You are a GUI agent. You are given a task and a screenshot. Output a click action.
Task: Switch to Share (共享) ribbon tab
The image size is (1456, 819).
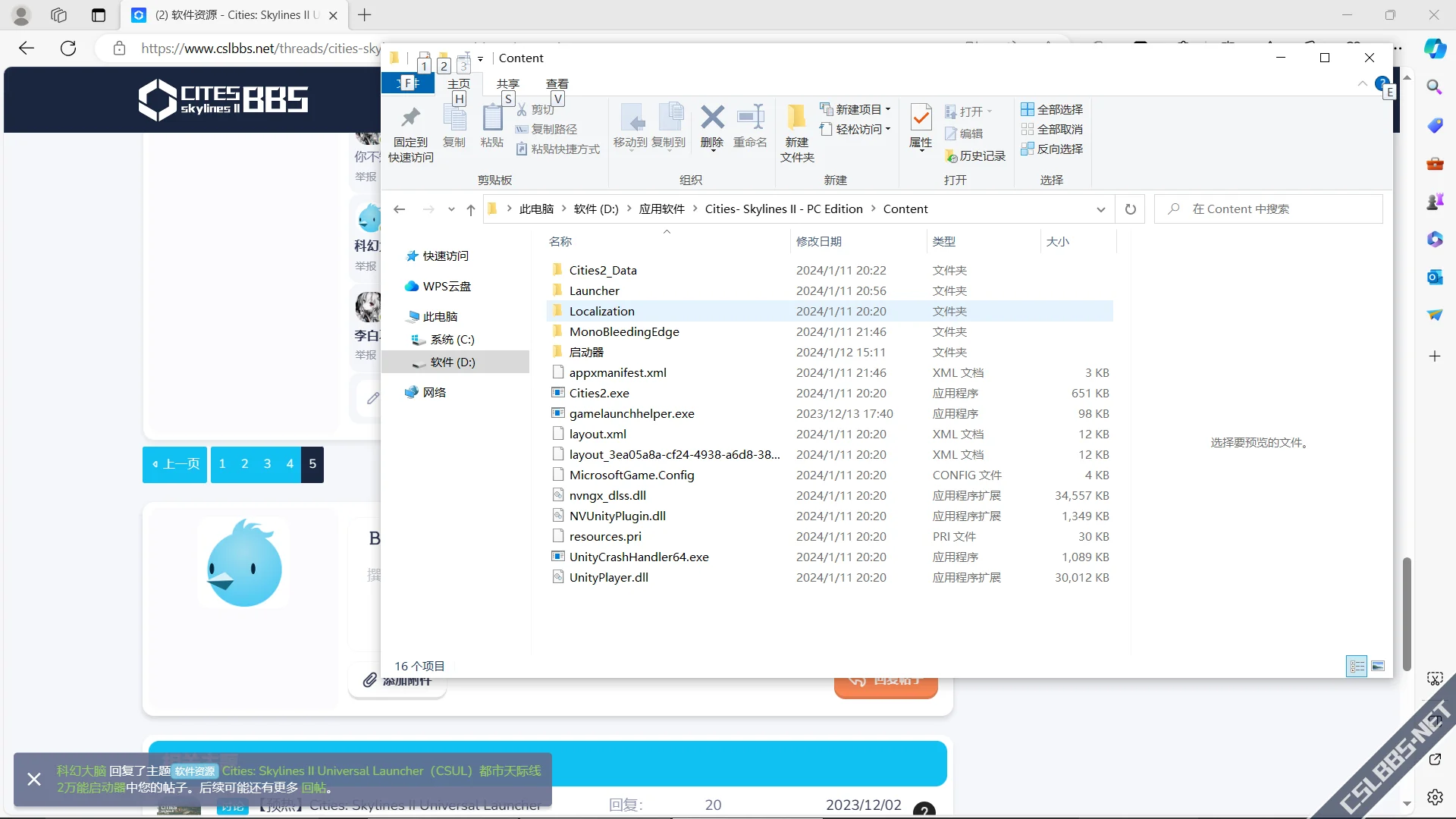tap(507, 83)
